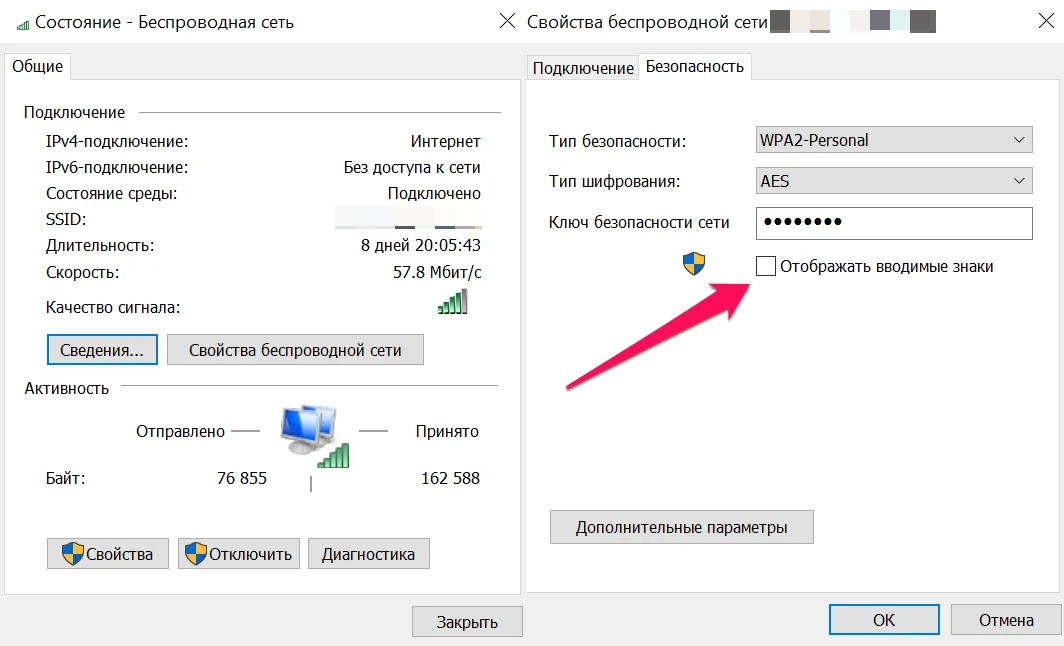Screen dimensions: 1064x646
Task: Open Свойства беспроводной сети button
Action: coord(295,349)
